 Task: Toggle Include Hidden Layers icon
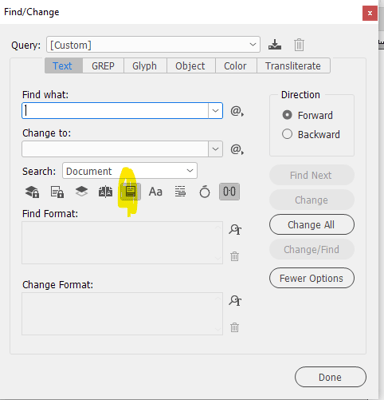tap(81, 191)
